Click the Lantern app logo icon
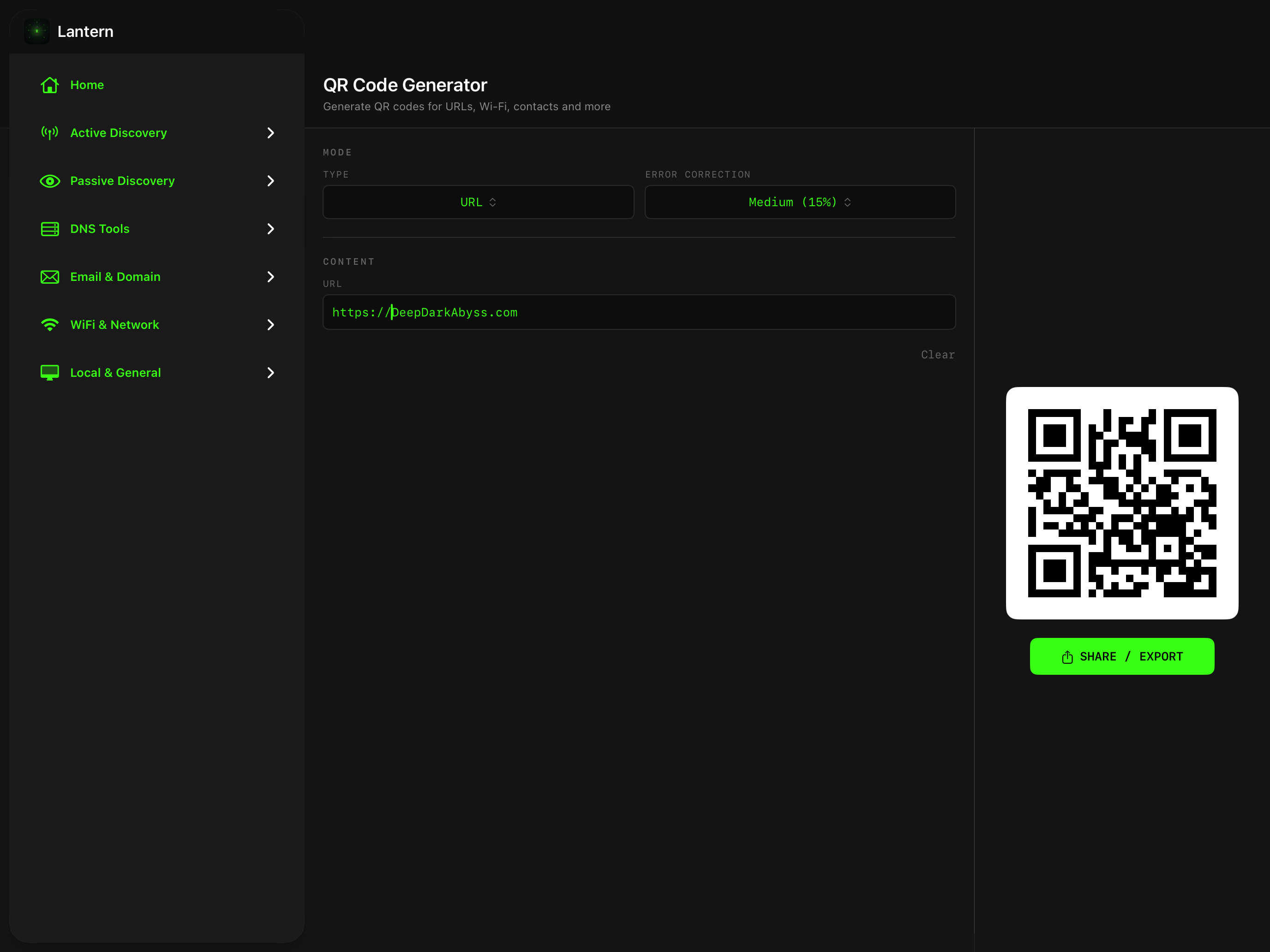 coord(37,31)
